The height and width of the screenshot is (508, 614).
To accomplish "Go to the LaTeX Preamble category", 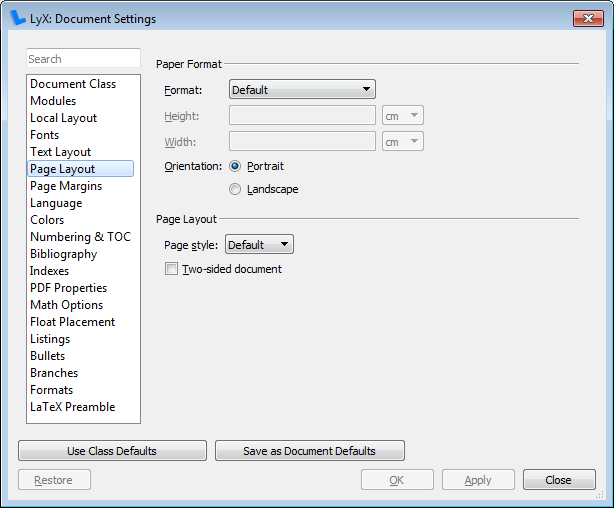I will (x=73, y=407).
